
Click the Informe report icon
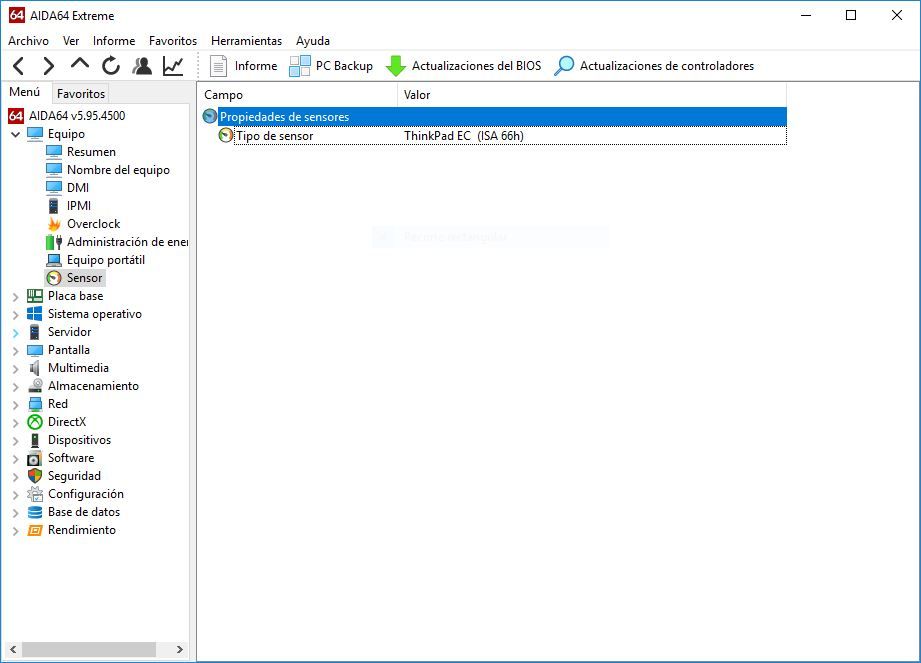[x=219, y=66]
